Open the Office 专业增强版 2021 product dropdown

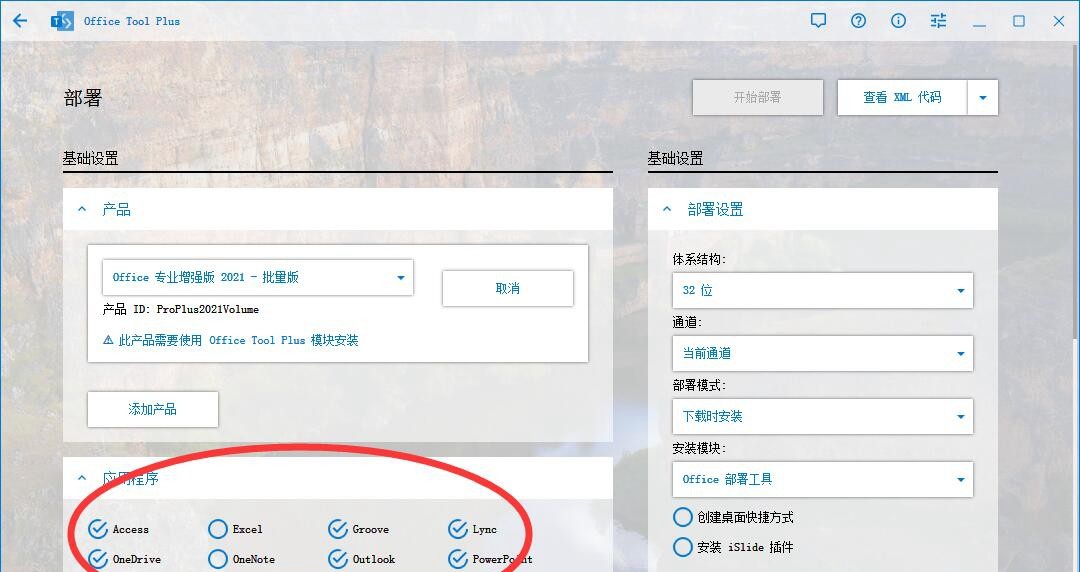(258, 277)
